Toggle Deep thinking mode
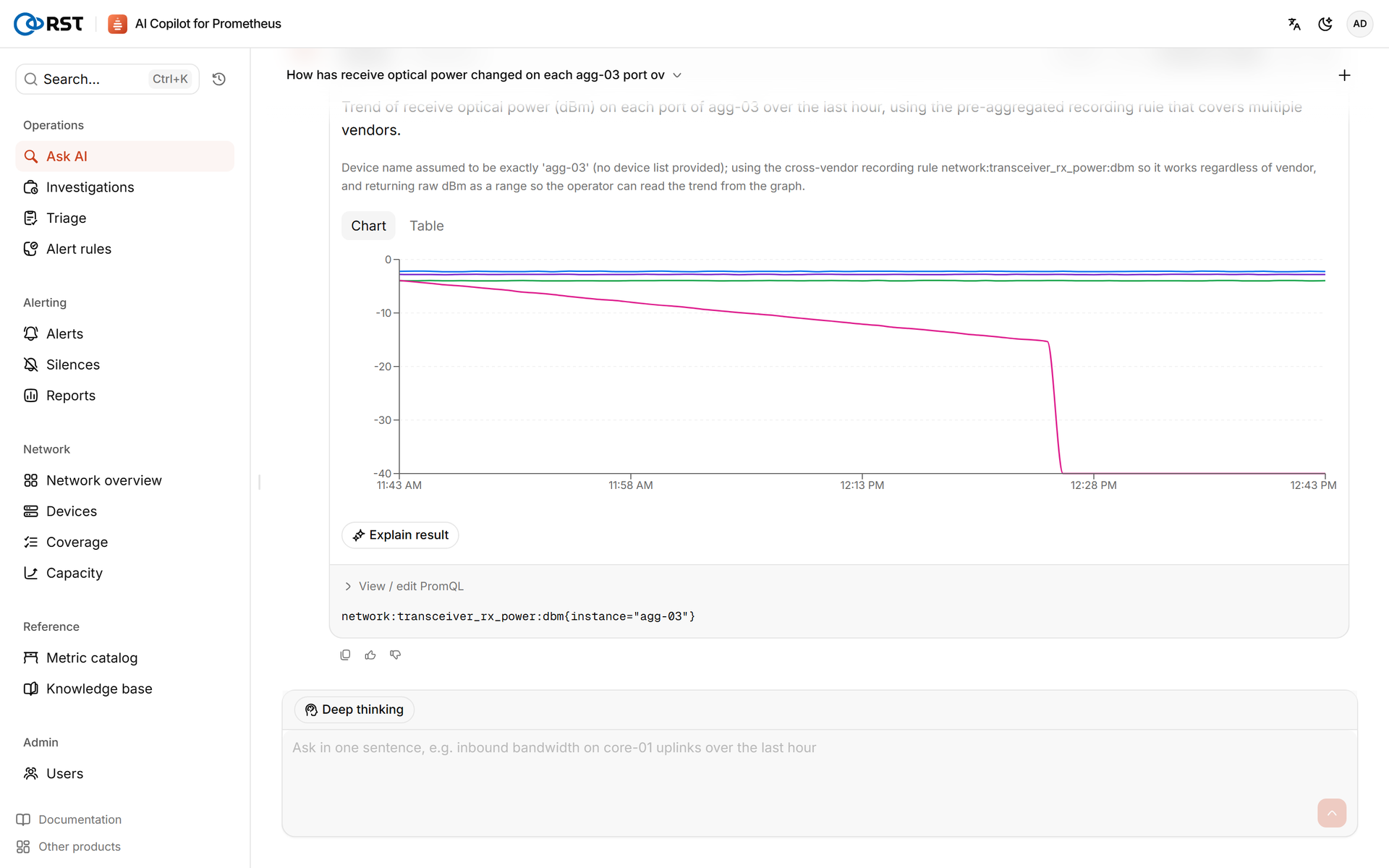Image resolution: width=1389 pixels, height=868 pixels. pos(354,710)
